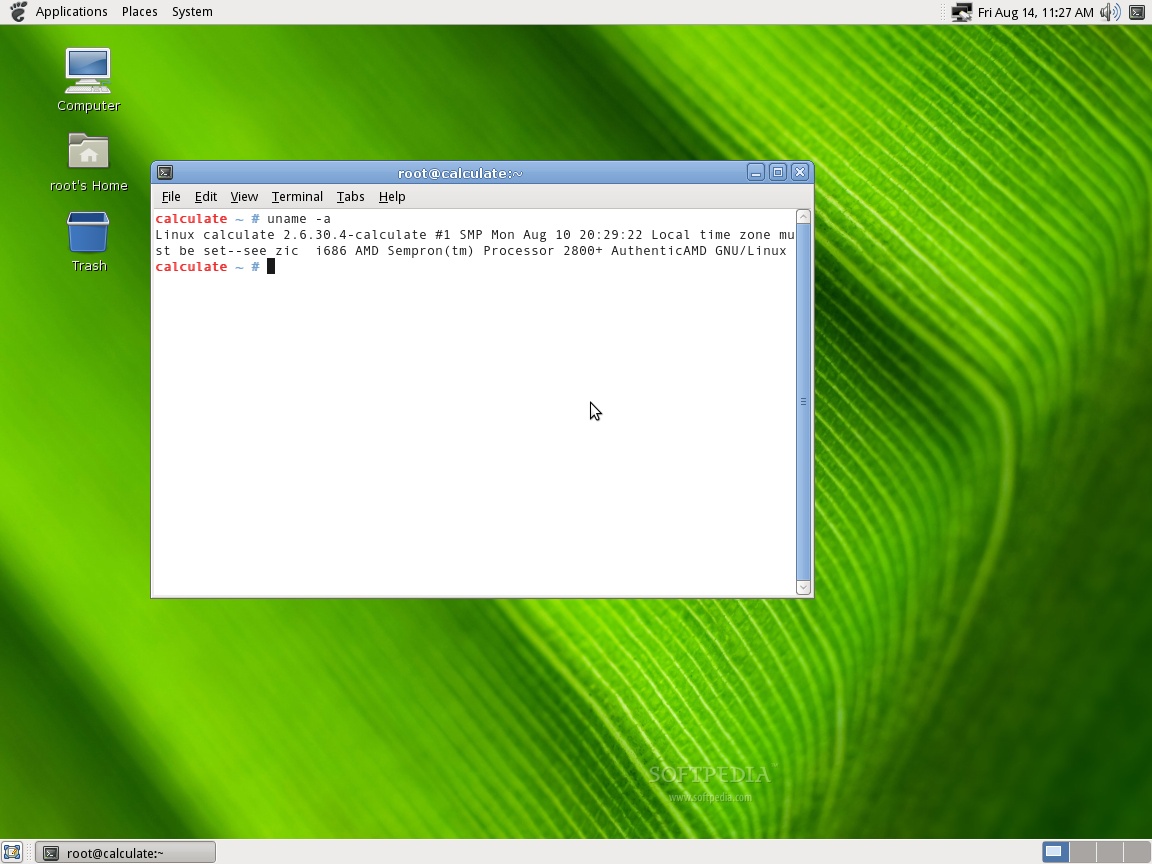
Task: Open the System menu
Action: point(191,11)
